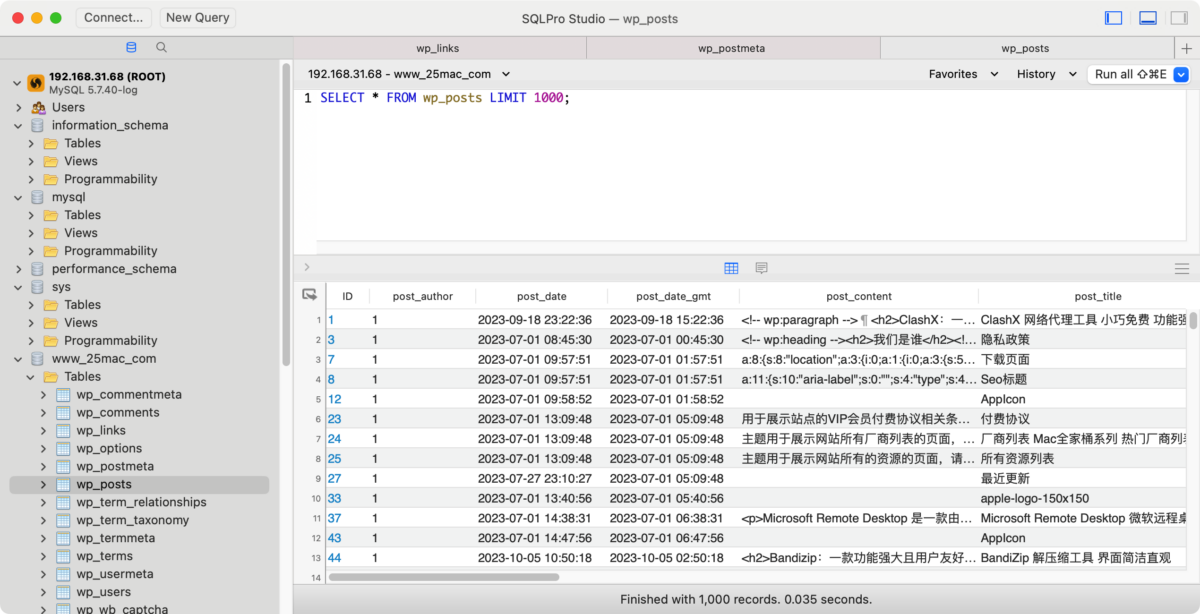Toggle the right inspector panel icon

pyautogui.click(x=1179, y=17)
